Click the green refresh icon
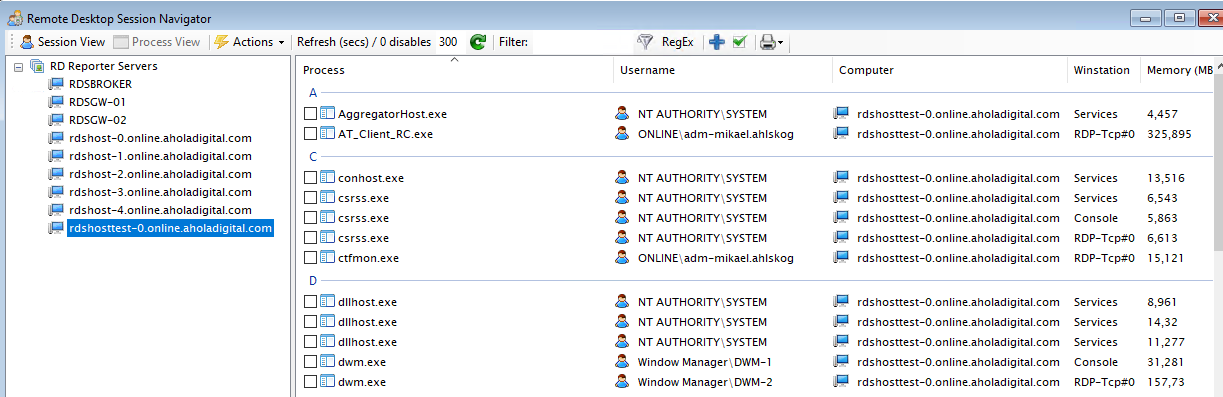Viewport: 1223px width, 397px height. tap(478, 42)
